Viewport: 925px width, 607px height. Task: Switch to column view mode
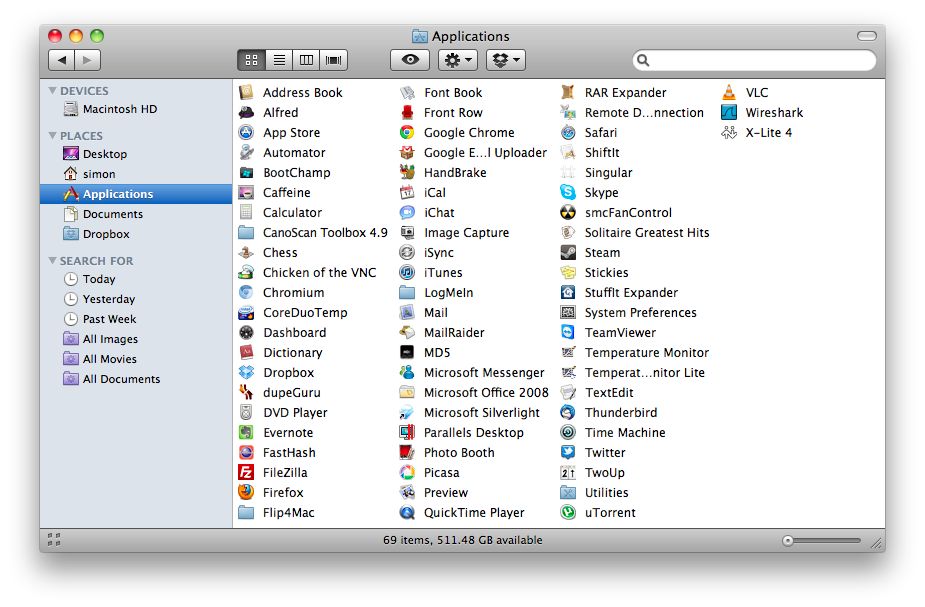tap(306, 60)
